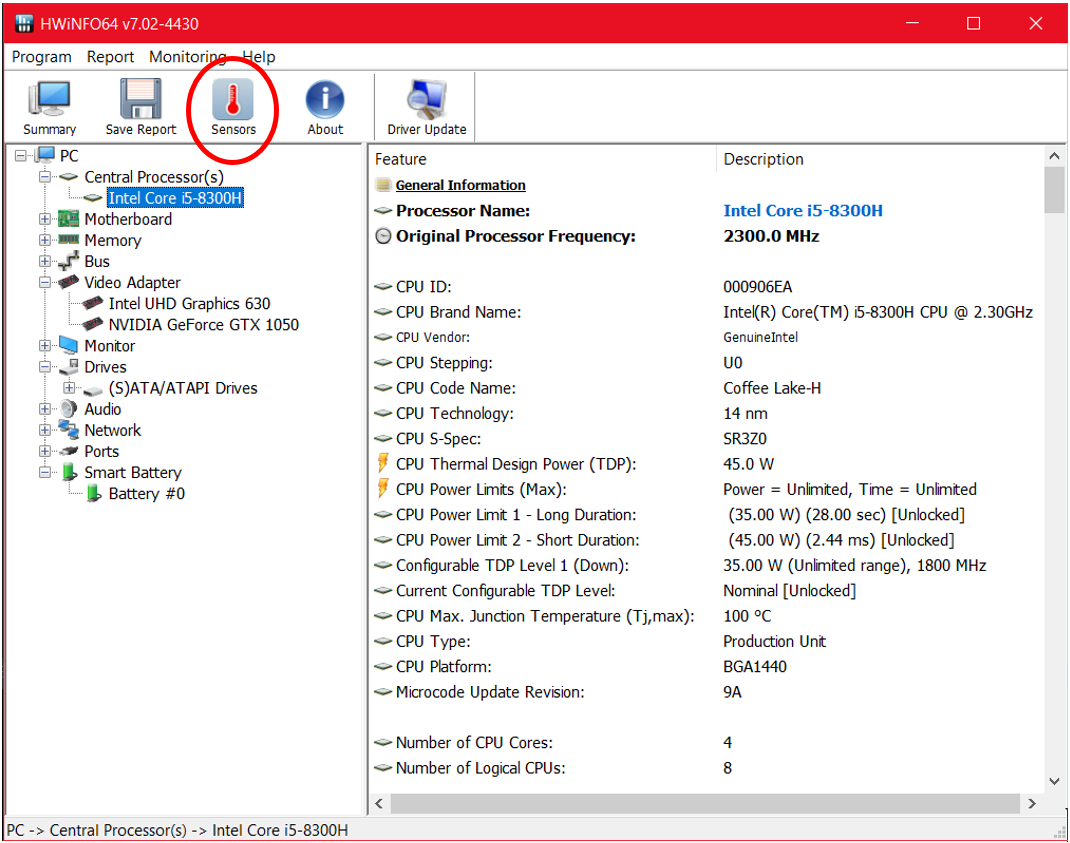The height and width of the screenshot is (843, 1070).
Task: Open the Sensors thermometer icon
Action: click(x=233, y=102)
